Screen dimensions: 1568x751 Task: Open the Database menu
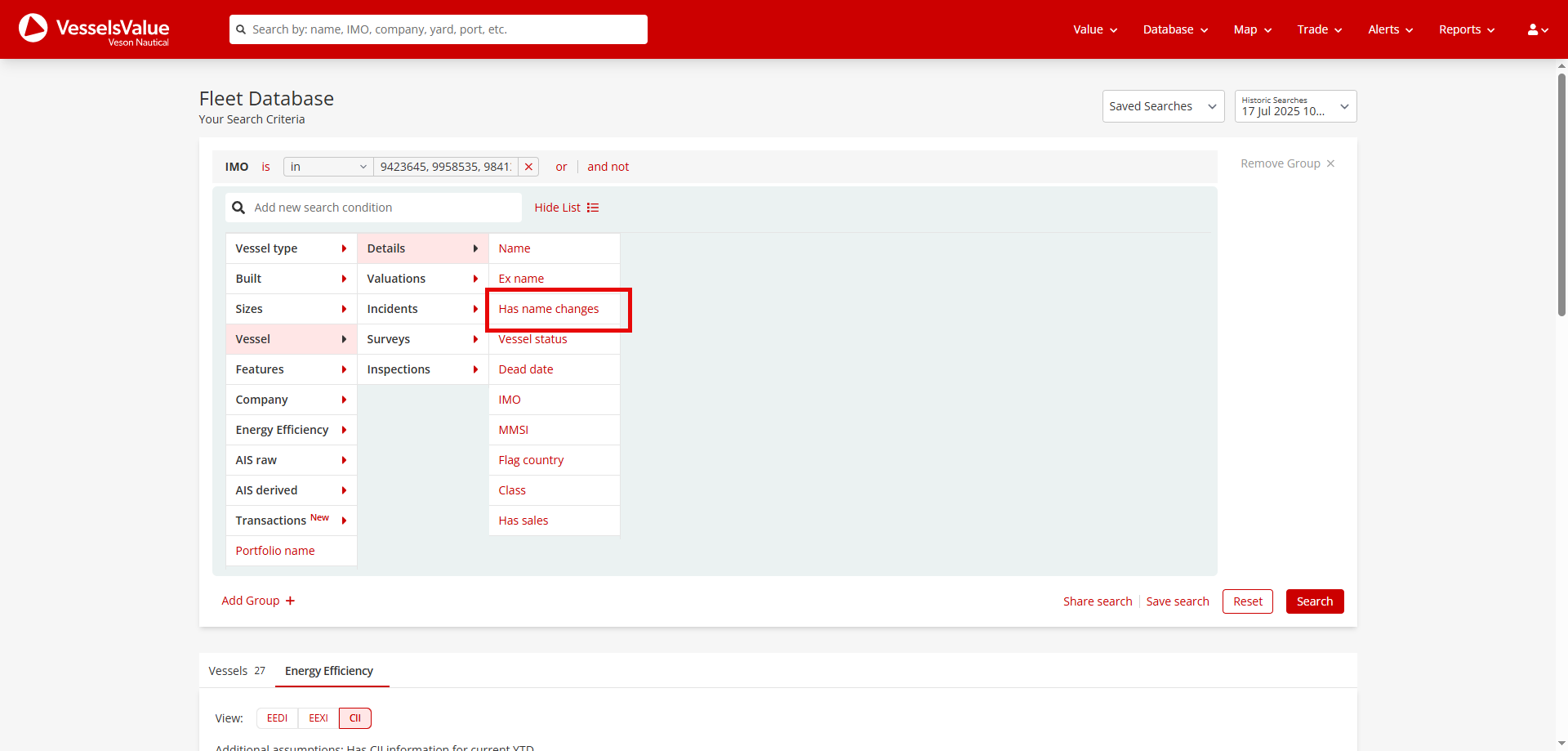1174,29
